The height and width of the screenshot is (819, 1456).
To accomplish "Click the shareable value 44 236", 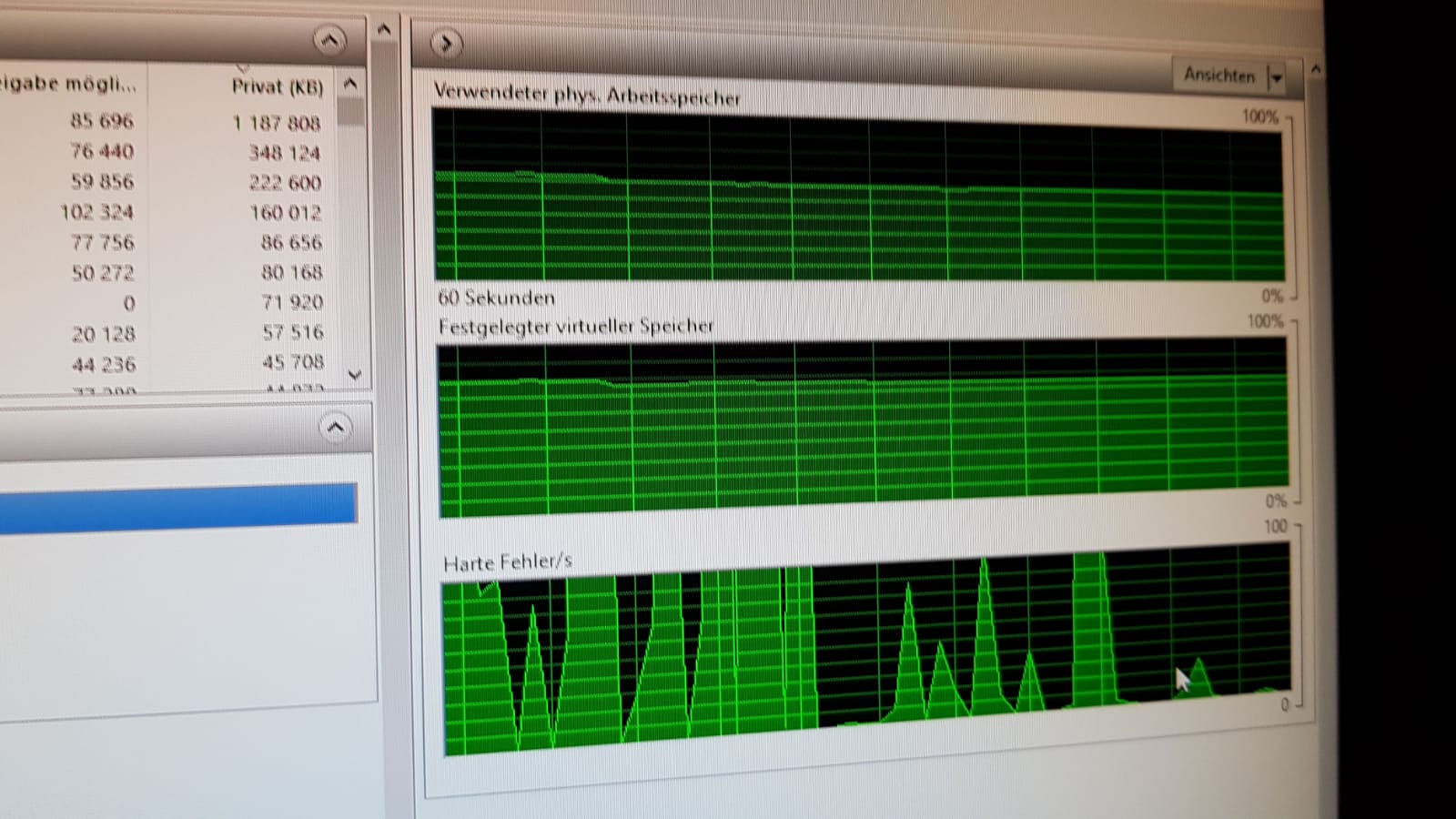I will [x=104, y=364].
